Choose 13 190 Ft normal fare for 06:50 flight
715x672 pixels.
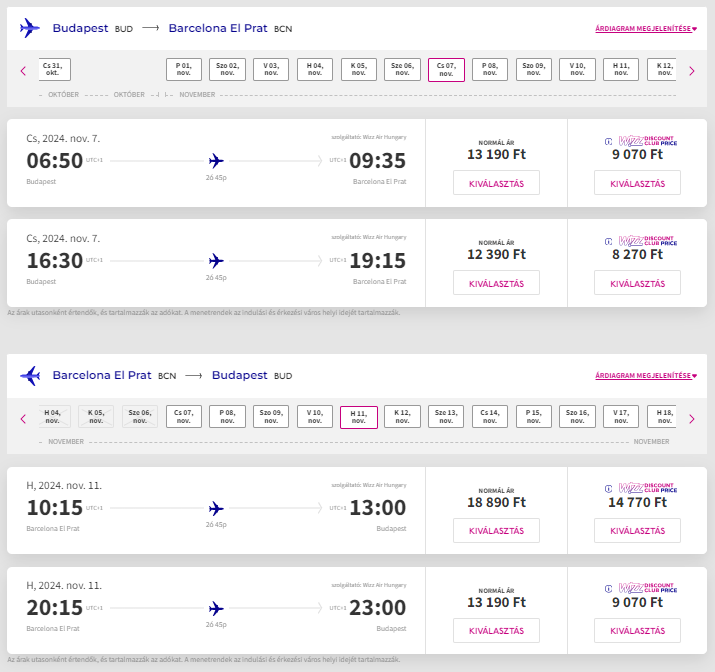tap(496, 183)
